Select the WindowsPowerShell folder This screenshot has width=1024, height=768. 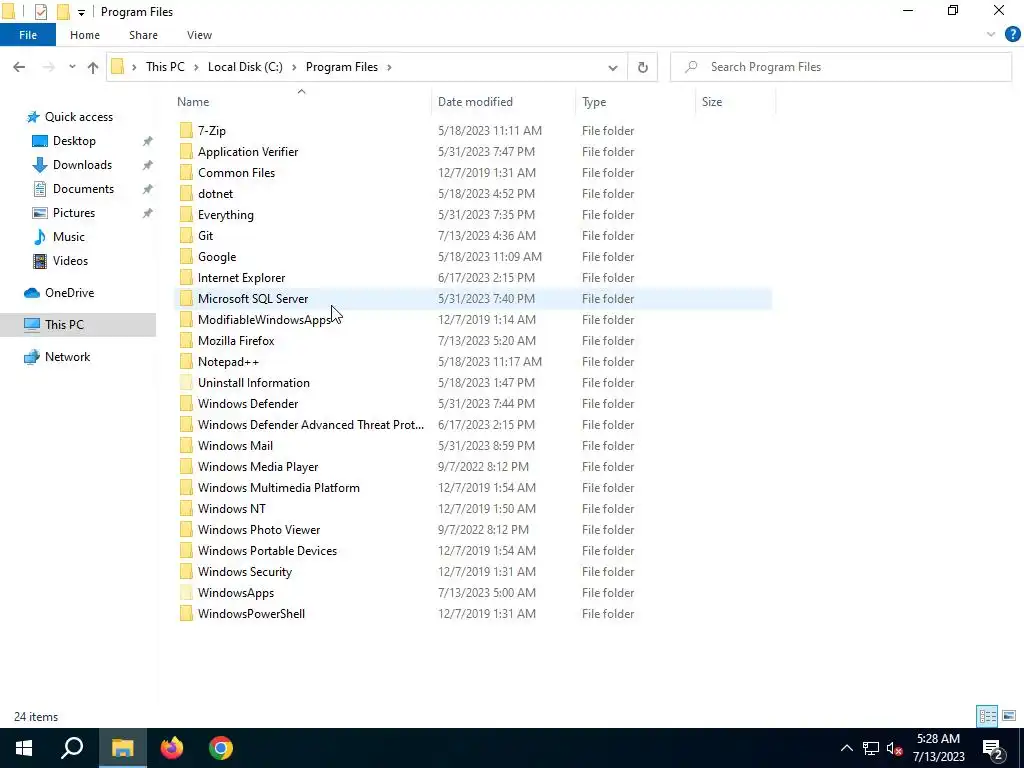[x=251, y=614]
